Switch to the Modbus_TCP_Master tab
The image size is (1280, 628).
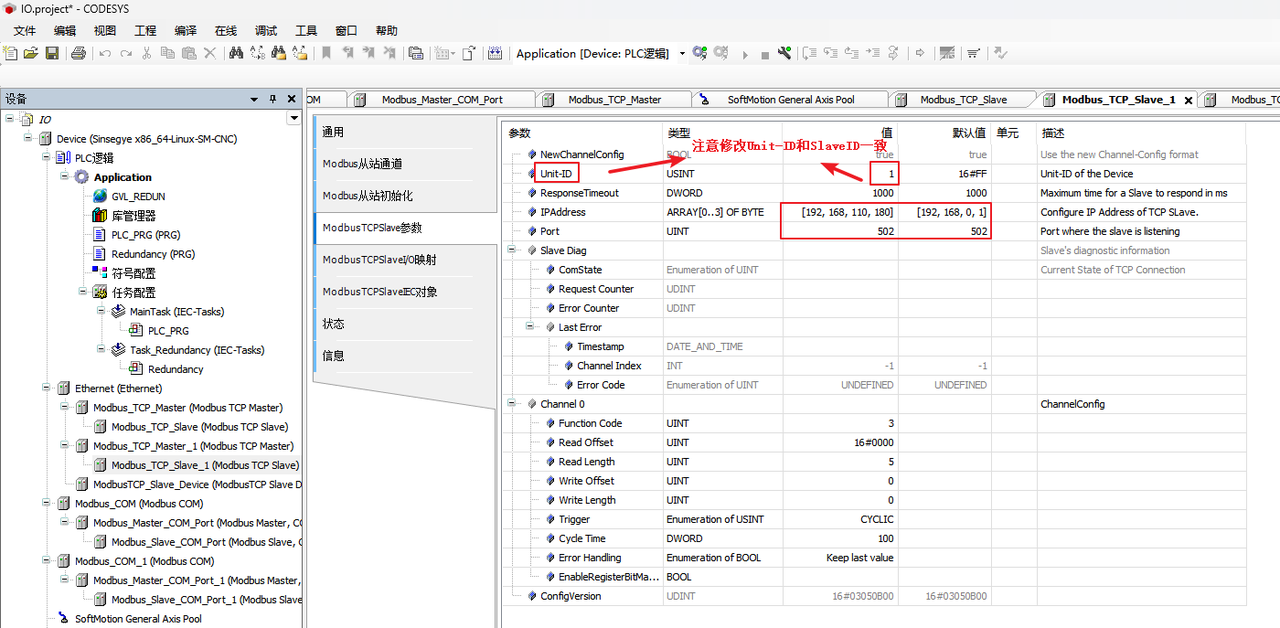coord(615,100)
